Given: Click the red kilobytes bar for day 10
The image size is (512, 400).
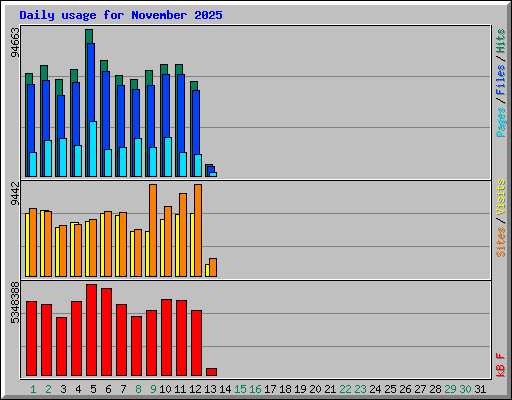Looking at the screenshot, I should tap(167, 338).
